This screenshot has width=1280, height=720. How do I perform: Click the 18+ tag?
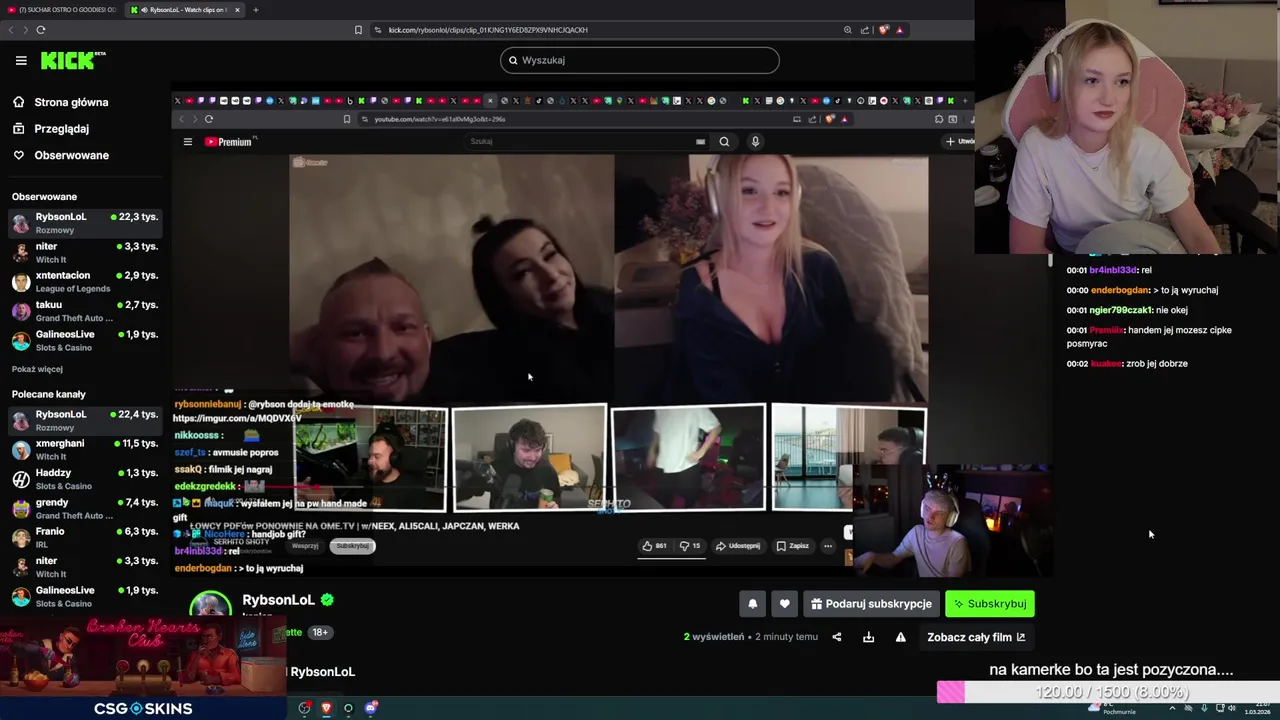(320, 632)
